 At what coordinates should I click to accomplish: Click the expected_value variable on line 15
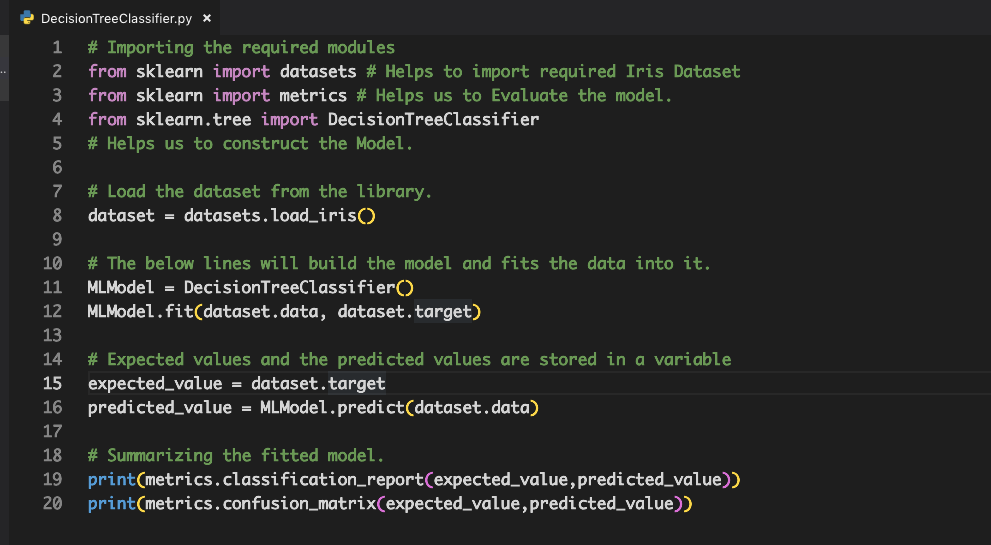[155, 384]
